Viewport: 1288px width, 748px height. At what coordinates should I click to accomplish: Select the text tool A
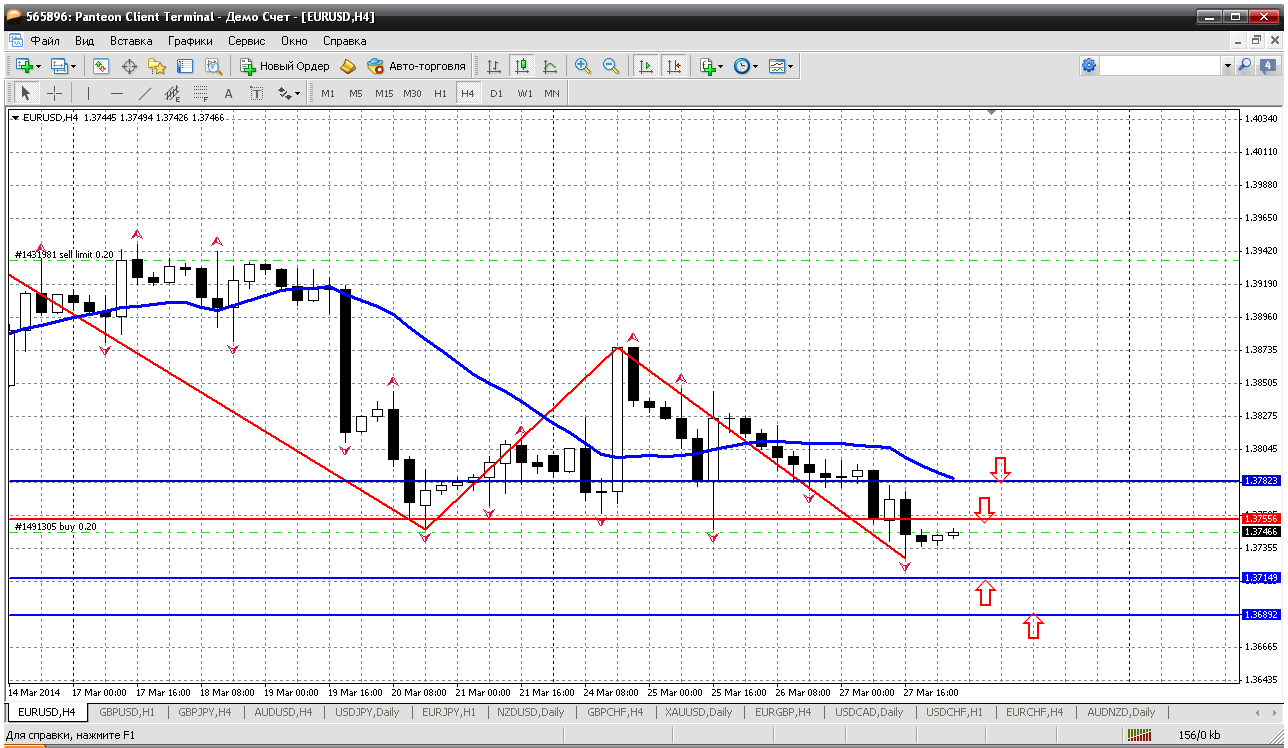228,93
